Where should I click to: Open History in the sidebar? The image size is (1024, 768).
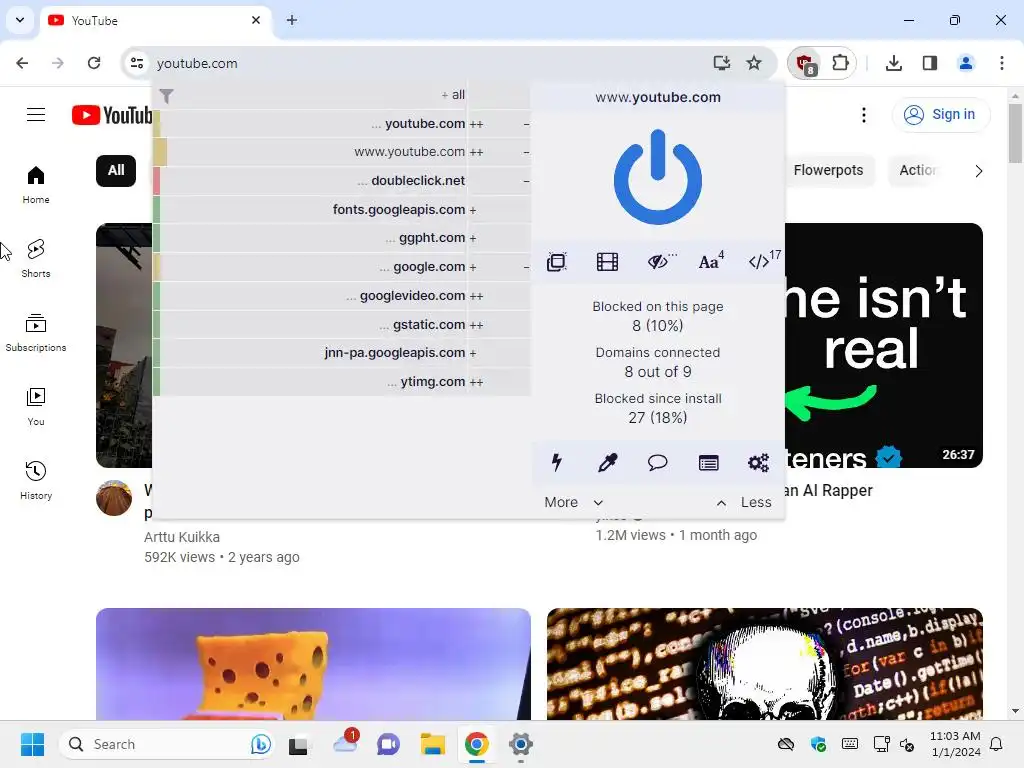(36, 480)
